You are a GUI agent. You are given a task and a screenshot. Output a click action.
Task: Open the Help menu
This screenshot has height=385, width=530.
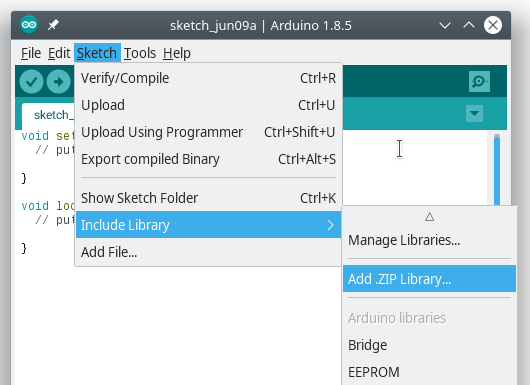point(177,53)
